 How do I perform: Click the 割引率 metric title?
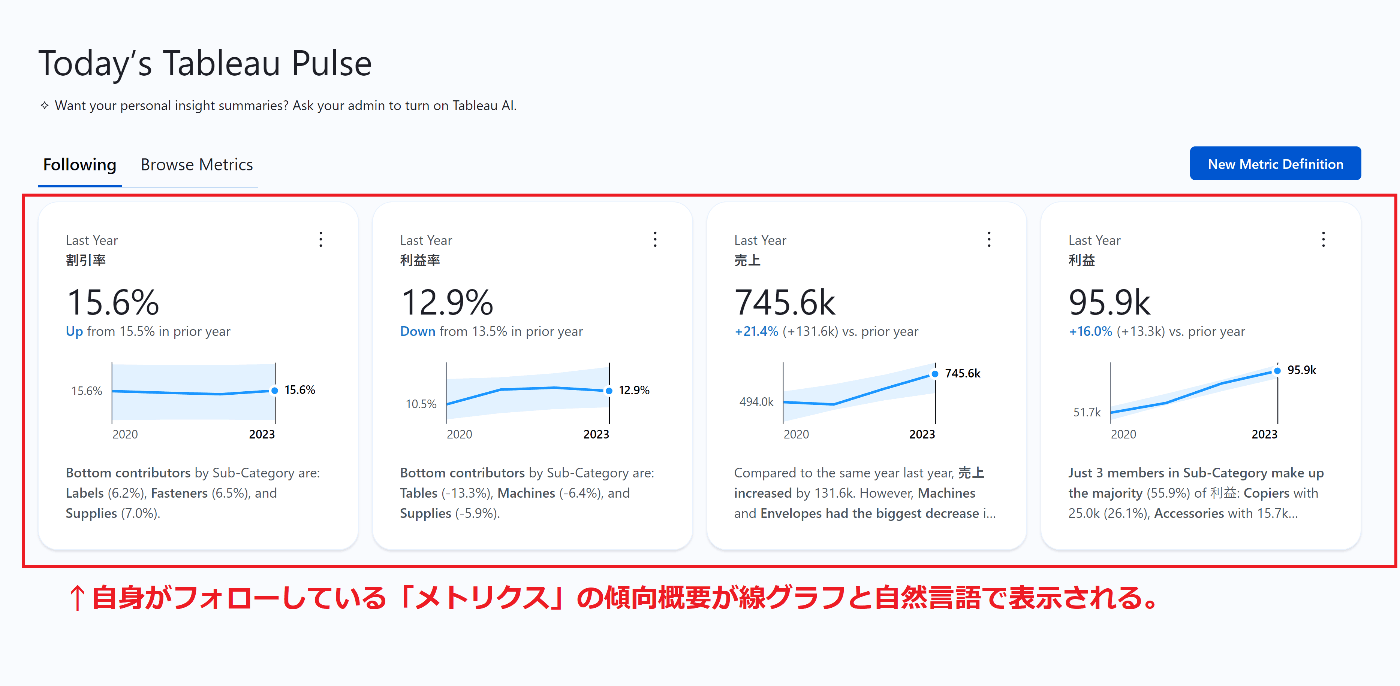click(x=86, y=260)
